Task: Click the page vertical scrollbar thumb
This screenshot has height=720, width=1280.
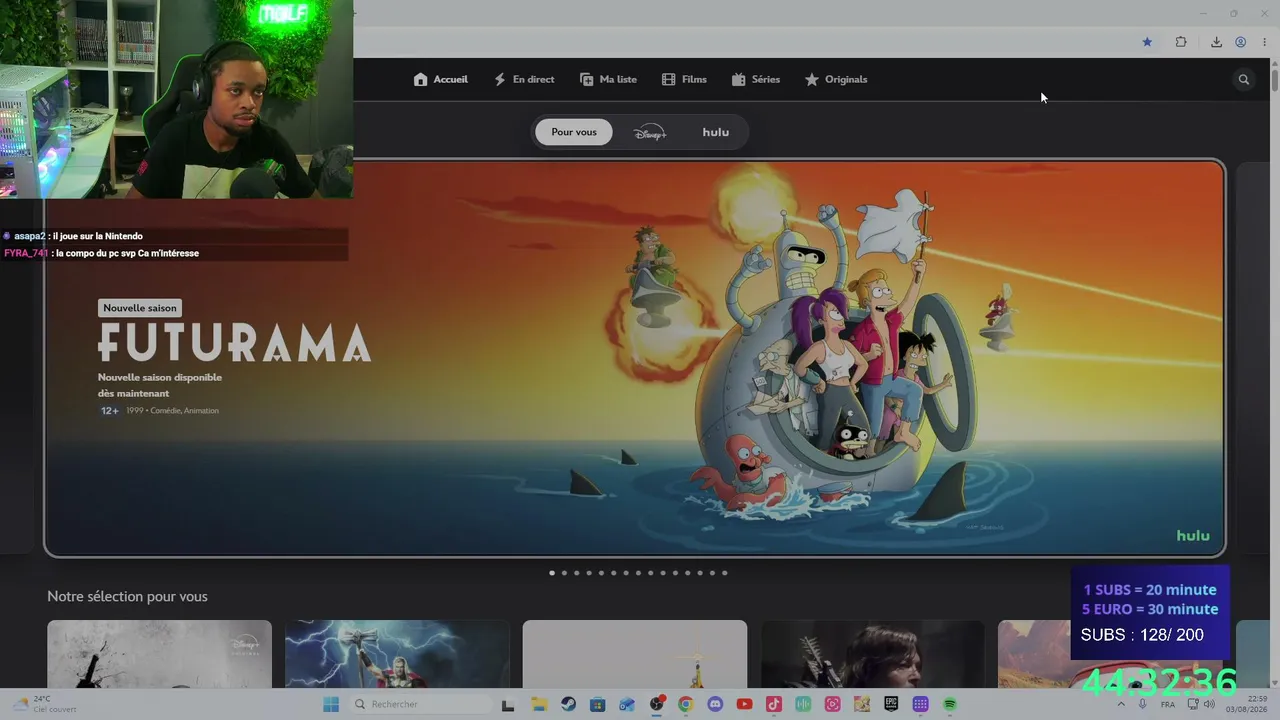Action: coord(1275,80)
